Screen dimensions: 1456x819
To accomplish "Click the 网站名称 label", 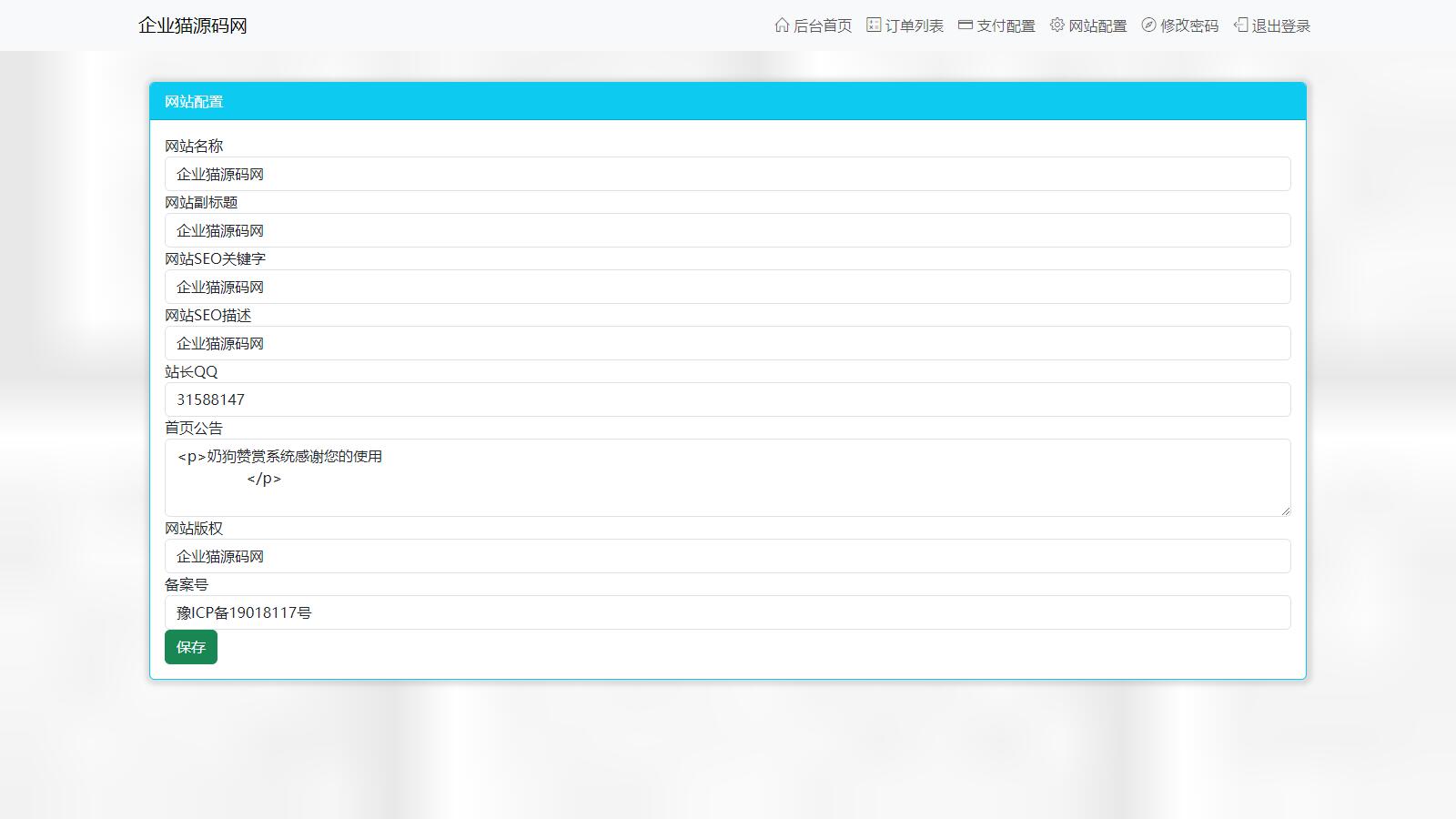I will (194, 146).
